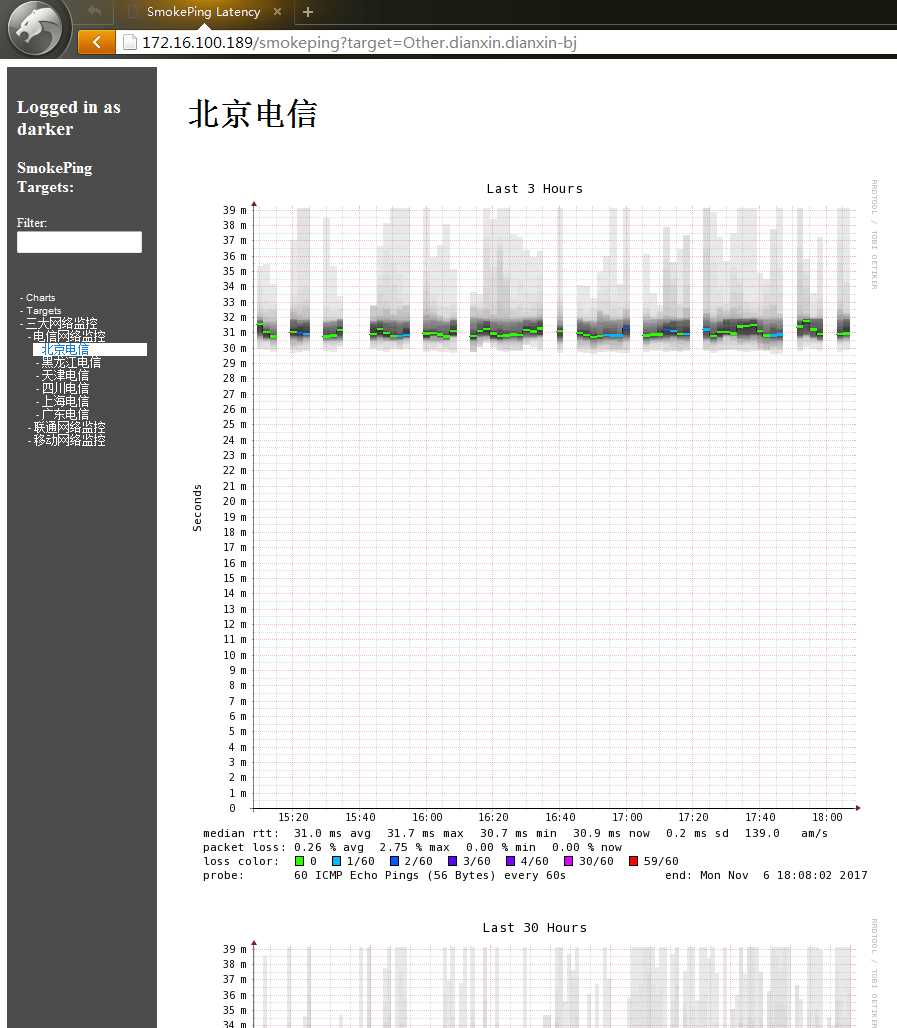Click the Last 3 Hours graph
This screenshot has width=897, height=1028.
coord(534,531)
